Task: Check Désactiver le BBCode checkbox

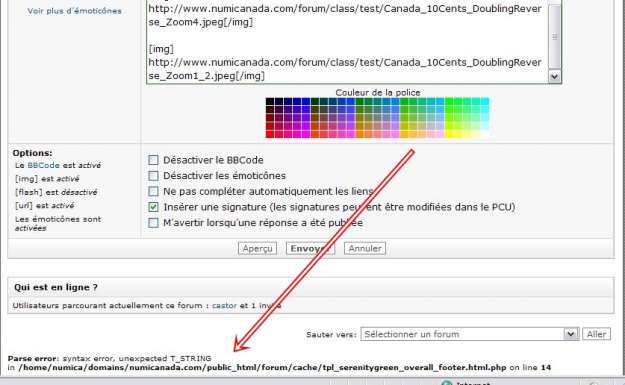Action: [153, 160]
